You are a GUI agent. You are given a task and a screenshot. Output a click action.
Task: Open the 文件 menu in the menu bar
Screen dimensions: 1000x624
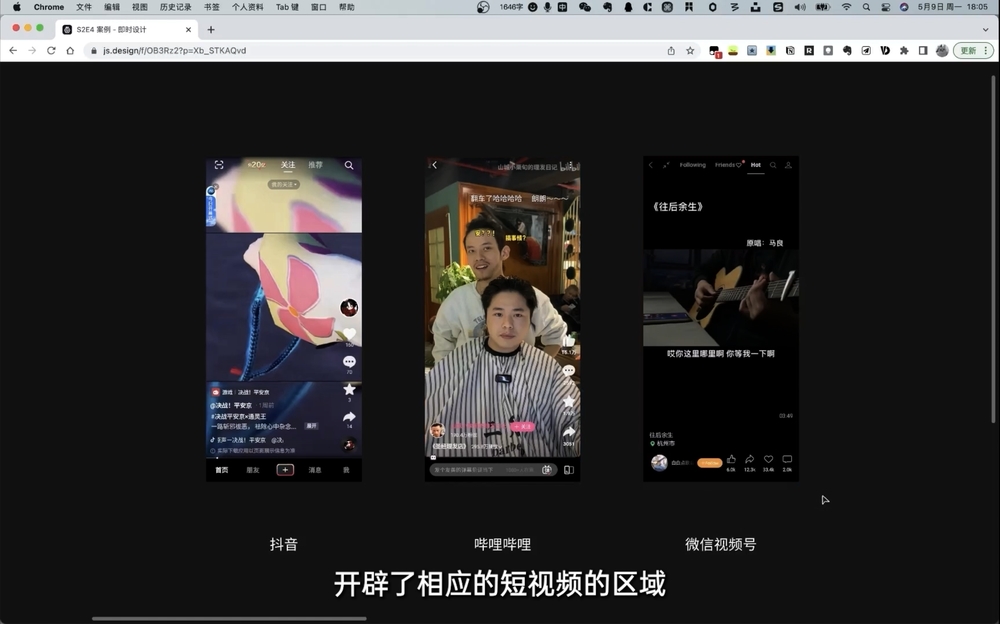coord(84,7)
